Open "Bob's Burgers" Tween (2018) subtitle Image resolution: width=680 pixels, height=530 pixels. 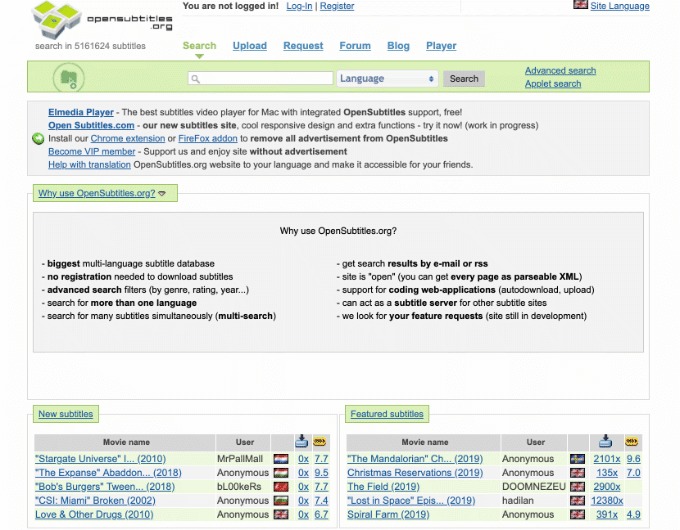[x=105, y=487]
